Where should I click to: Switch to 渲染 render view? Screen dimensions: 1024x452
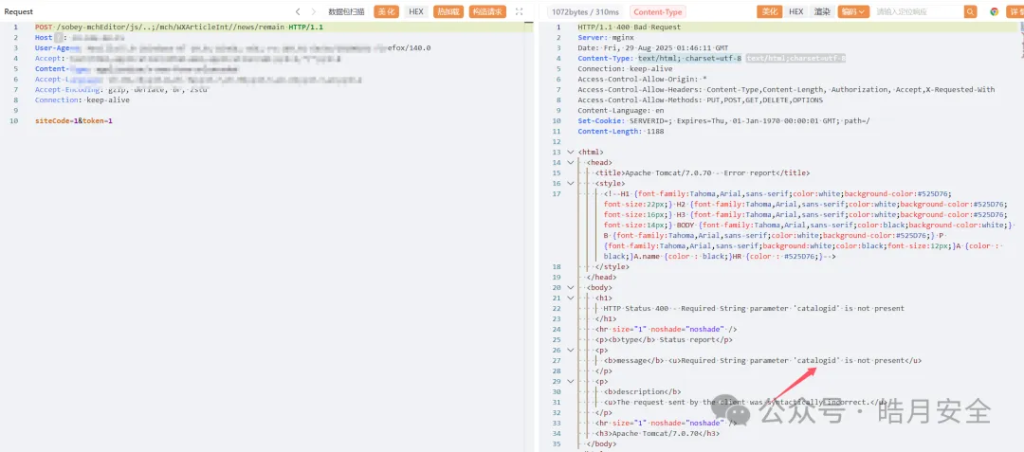point(822,12)
